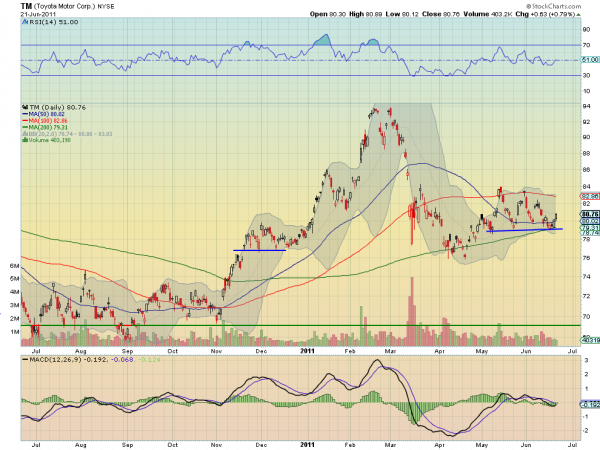This screenshot has height=450, width=600.
Task: Click the 84 label on the price axis
Action: pyautogui.click(x=586, y=186)
